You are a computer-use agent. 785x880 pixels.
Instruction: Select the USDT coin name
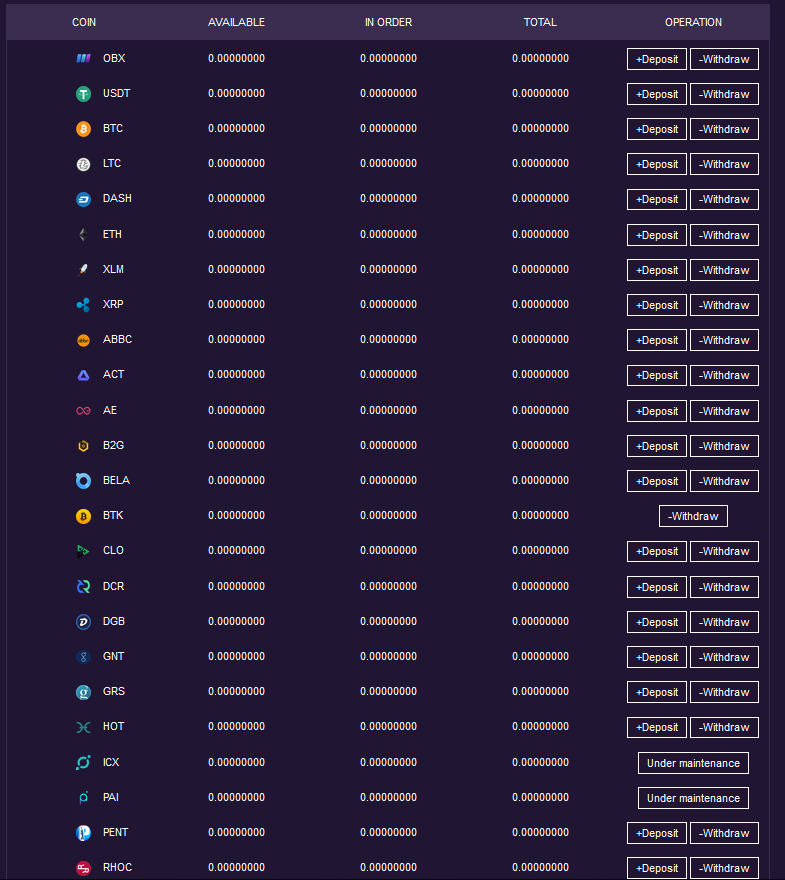pos(116,94)
